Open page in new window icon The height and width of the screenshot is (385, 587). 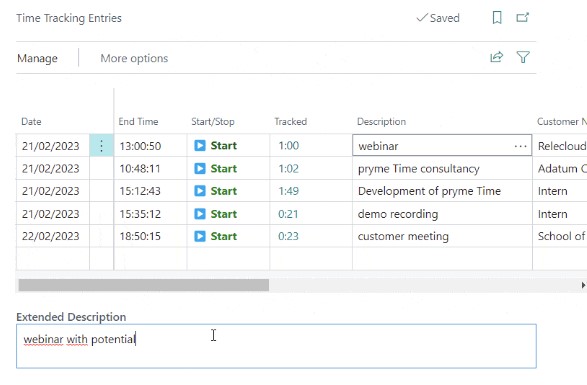click(523, 18)
